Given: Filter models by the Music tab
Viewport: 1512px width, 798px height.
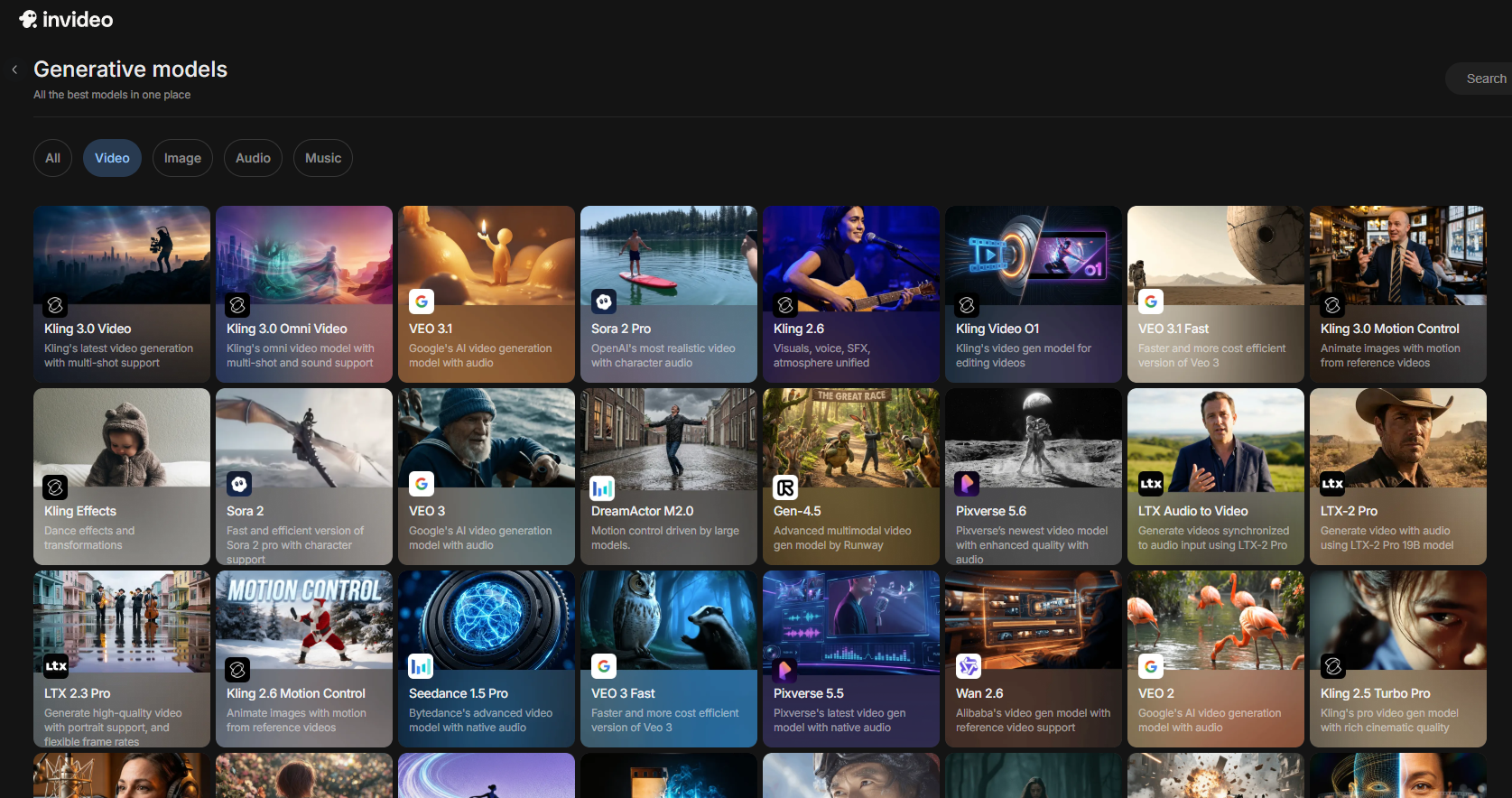Looking at the screenshot, I should [x=322, y=158].
